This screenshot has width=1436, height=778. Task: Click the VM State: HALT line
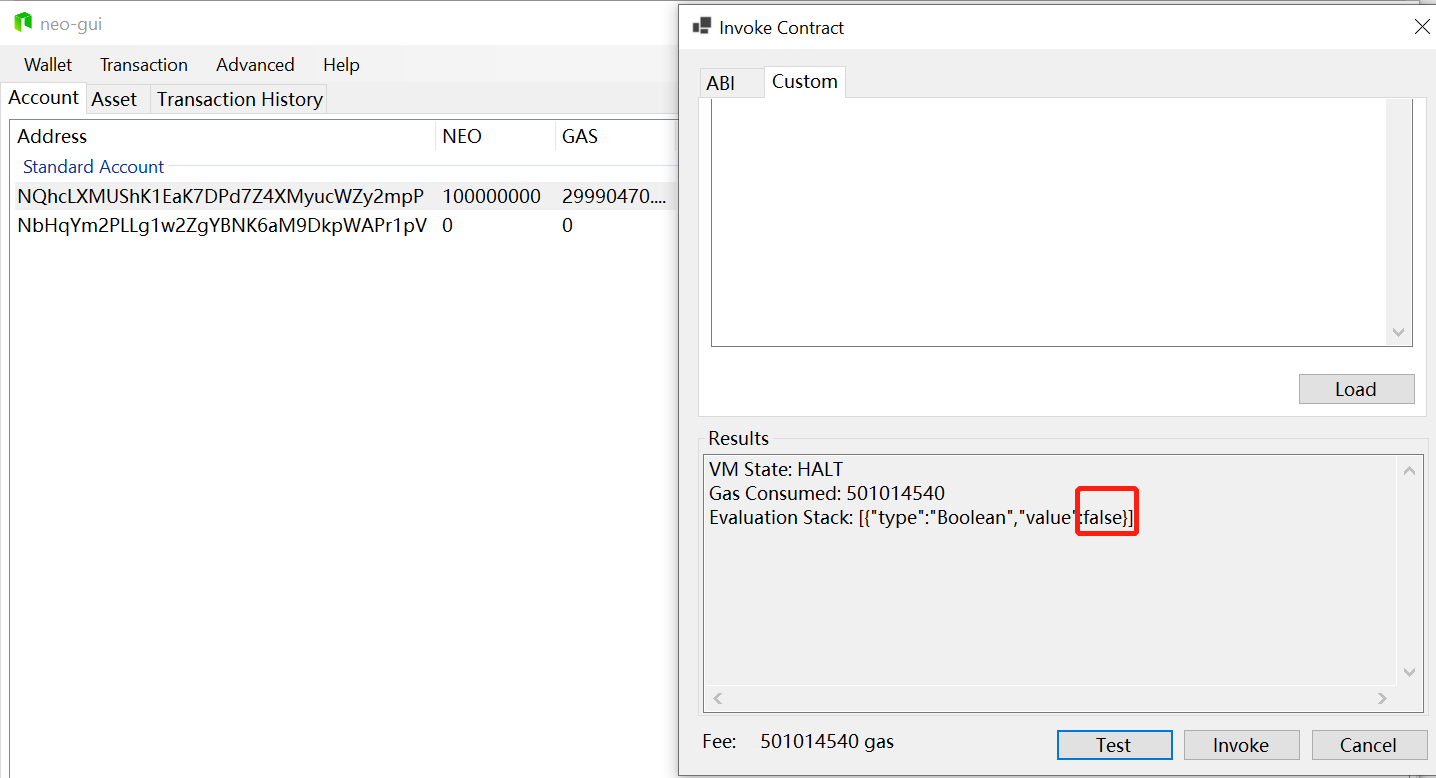(x=776, y=469)
